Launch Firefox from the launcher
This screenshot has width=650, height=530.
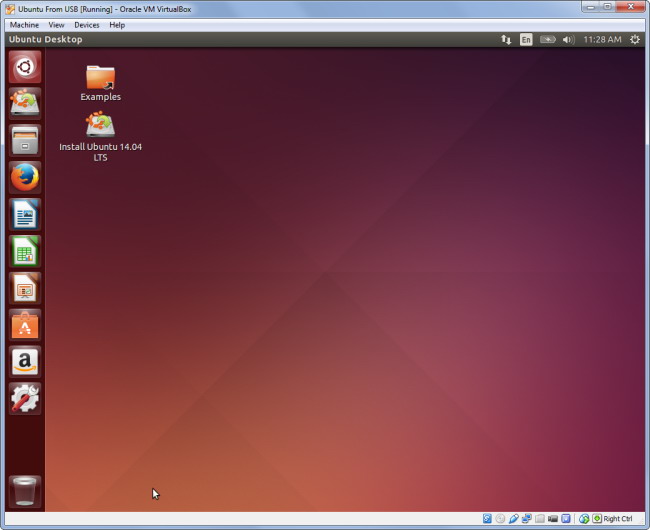coord(25,177)
